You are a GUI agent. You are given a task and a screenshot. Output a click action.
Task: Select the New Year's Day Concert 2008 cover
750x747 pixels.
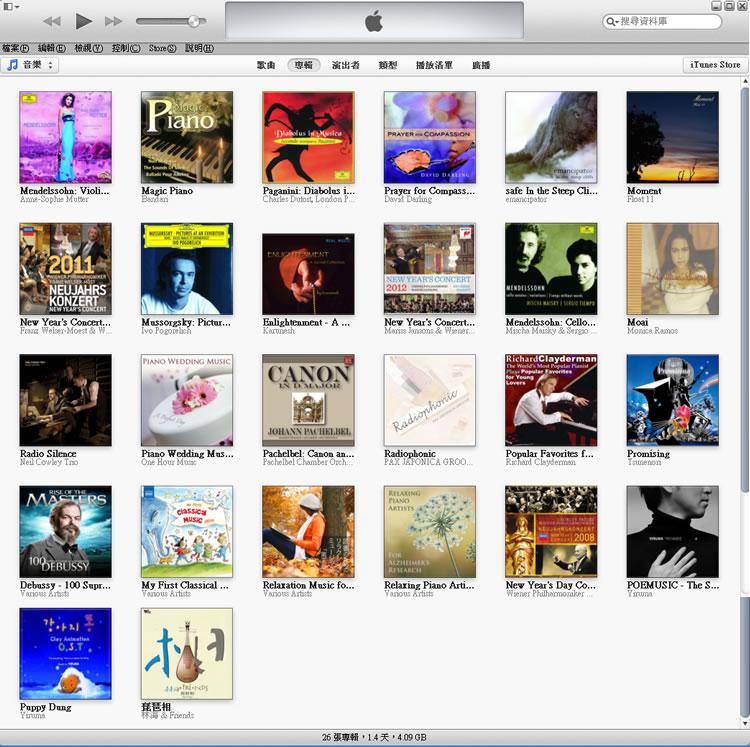(551, 532)
